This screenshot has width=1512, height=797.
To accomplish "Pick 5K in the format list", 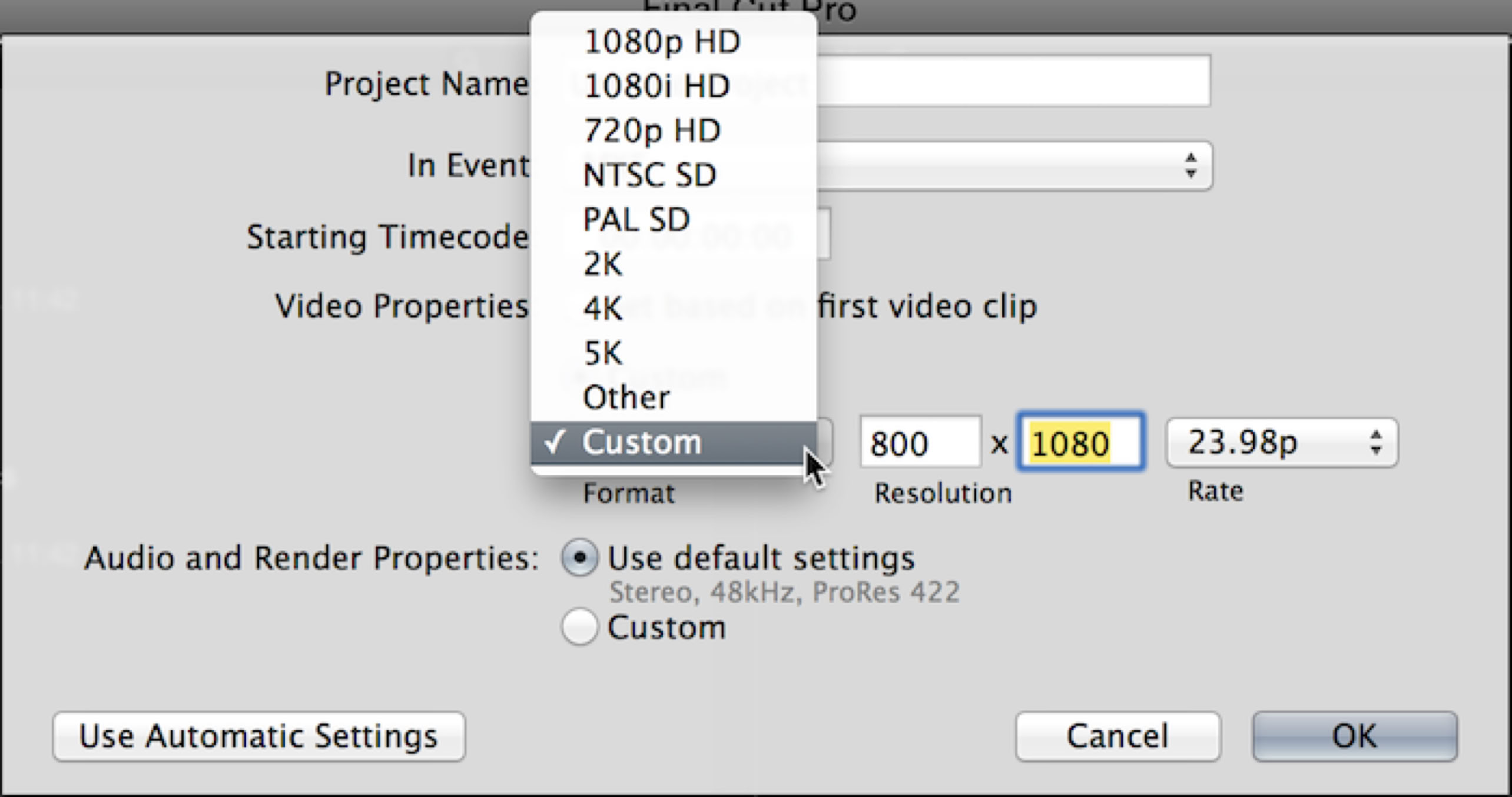I will coord(602,353).
